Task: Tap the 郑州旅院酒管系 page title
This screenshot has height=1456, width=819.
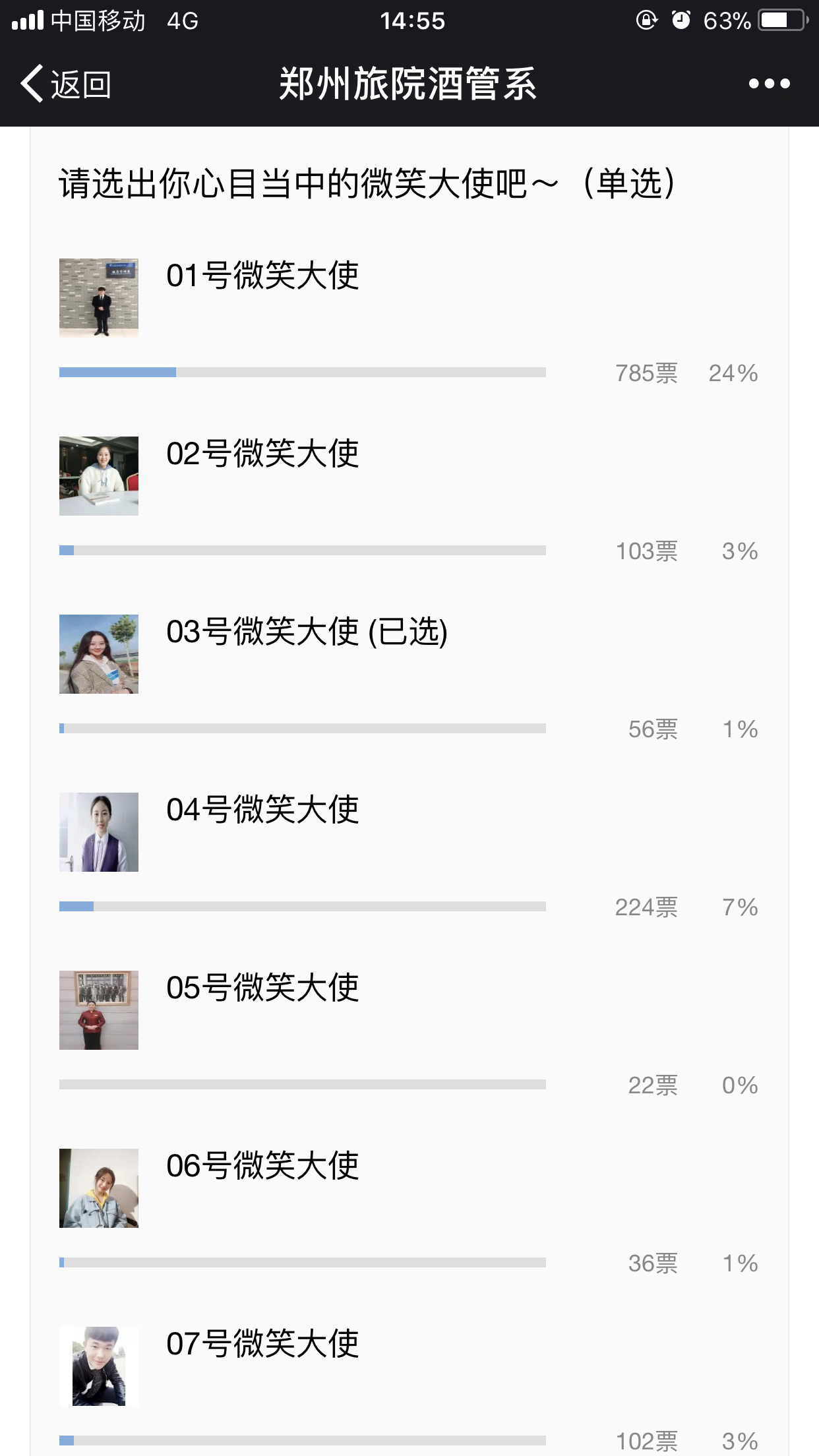Action: pos(408,84)
